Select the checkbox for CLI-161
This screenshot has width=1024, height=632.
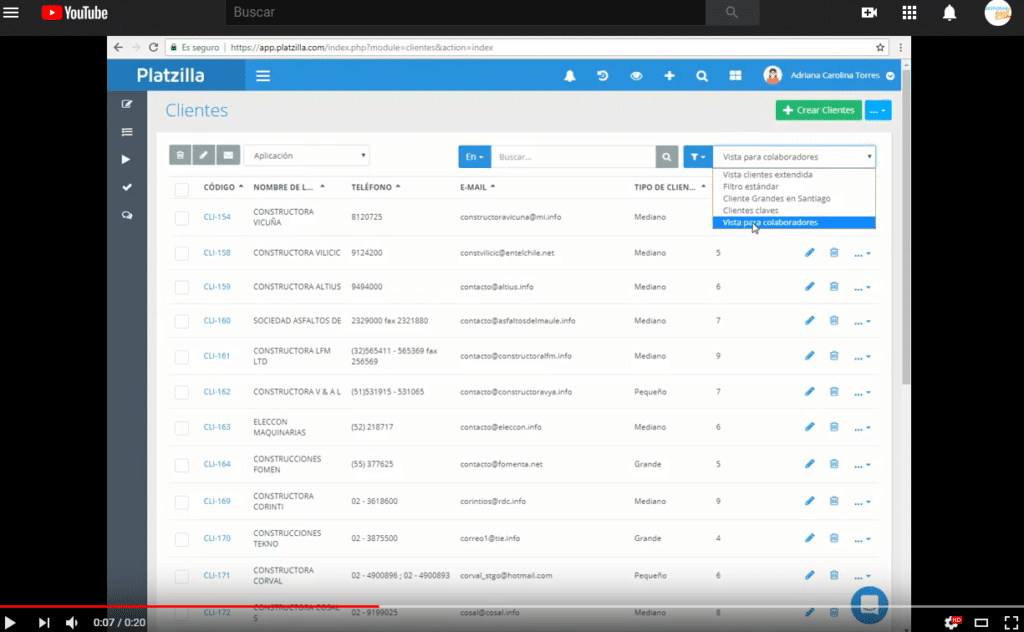click(x=182, y=357)
